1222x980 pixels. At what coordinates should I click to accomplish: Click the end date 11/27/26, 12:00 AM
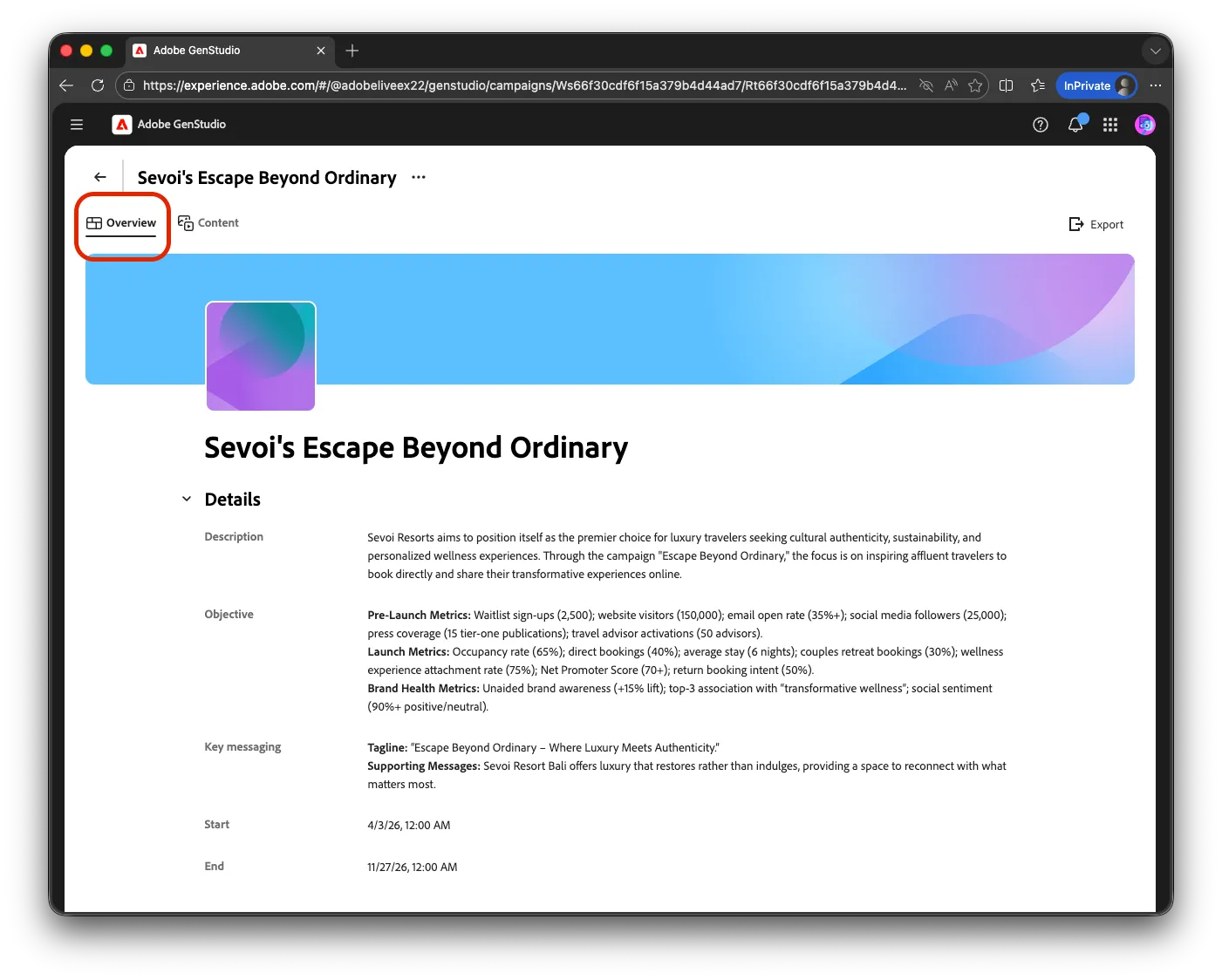click(413, 868)
